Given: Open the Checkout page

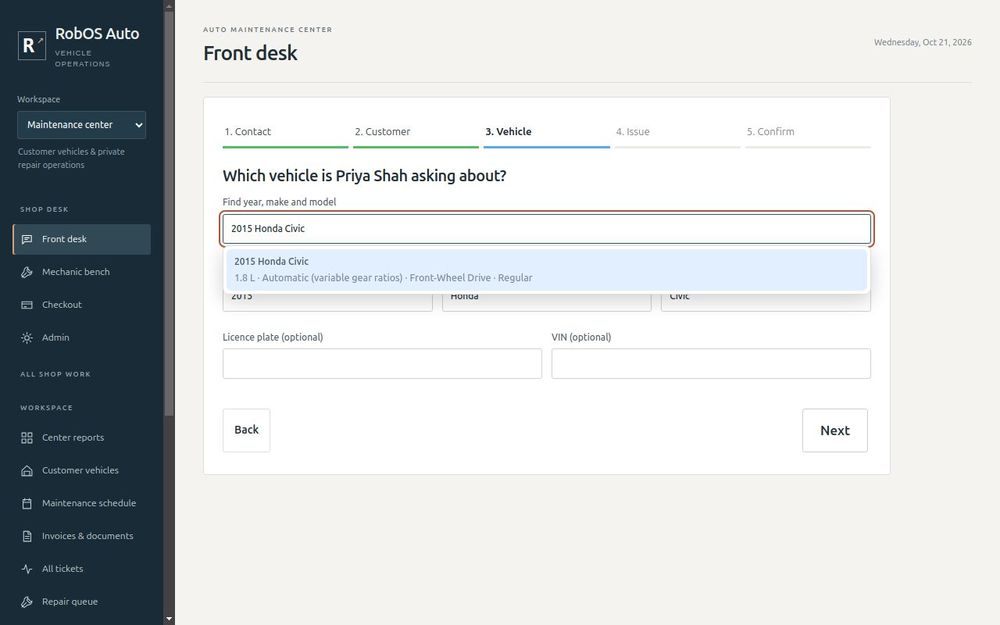Looking at the screenshot, I should point(82,305).
